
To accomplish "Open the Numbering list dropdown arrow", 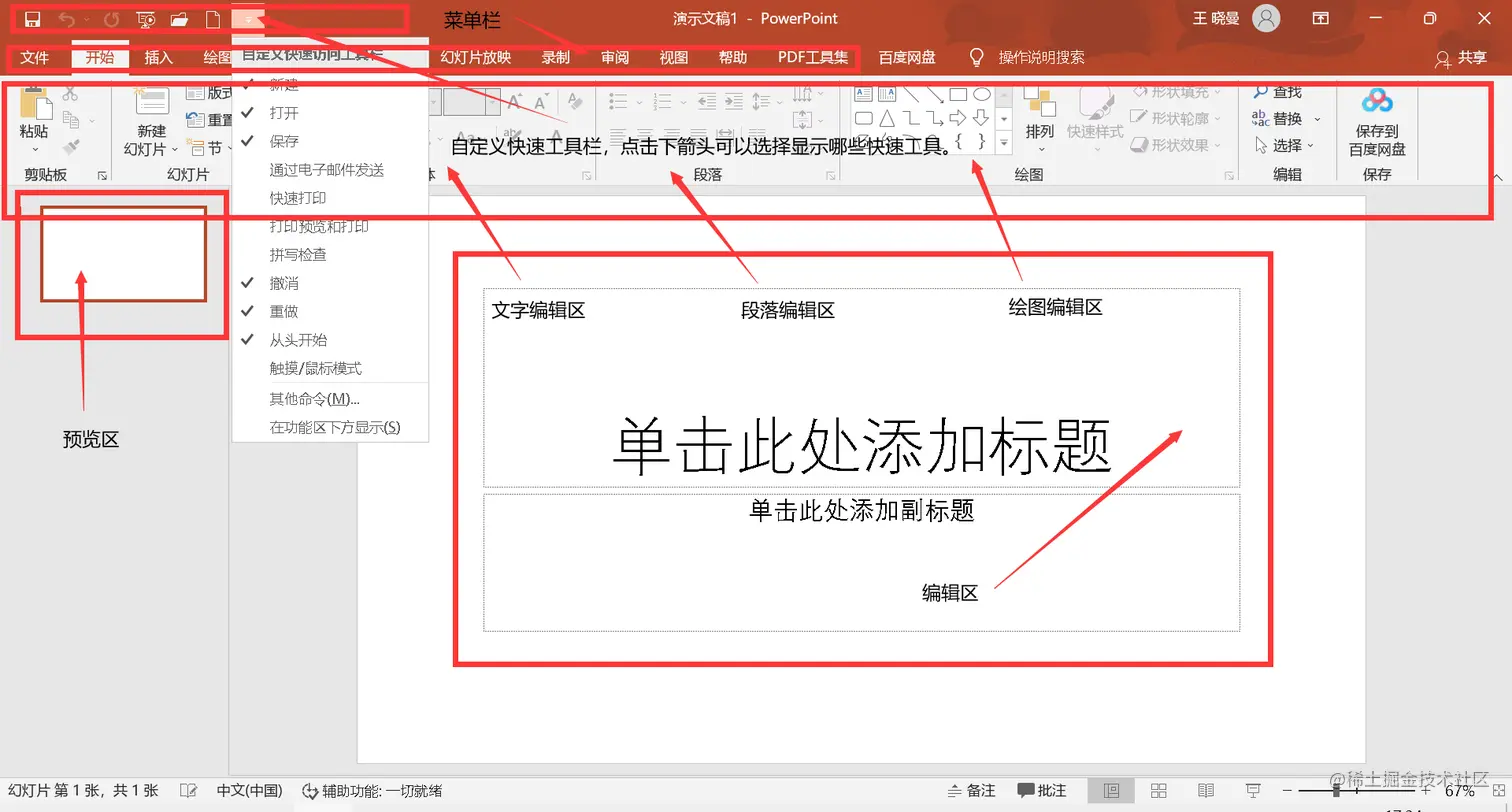I will [681, 101].
